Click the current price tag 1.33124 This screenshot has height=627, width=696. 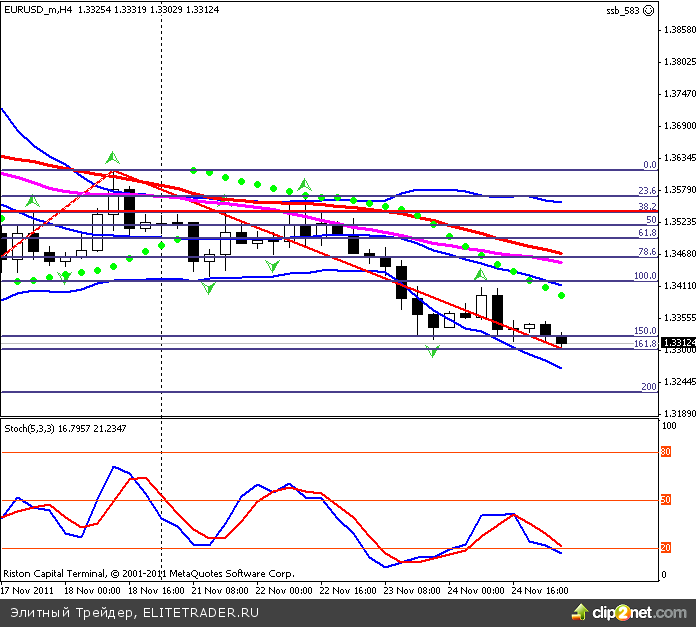point(675,342)
